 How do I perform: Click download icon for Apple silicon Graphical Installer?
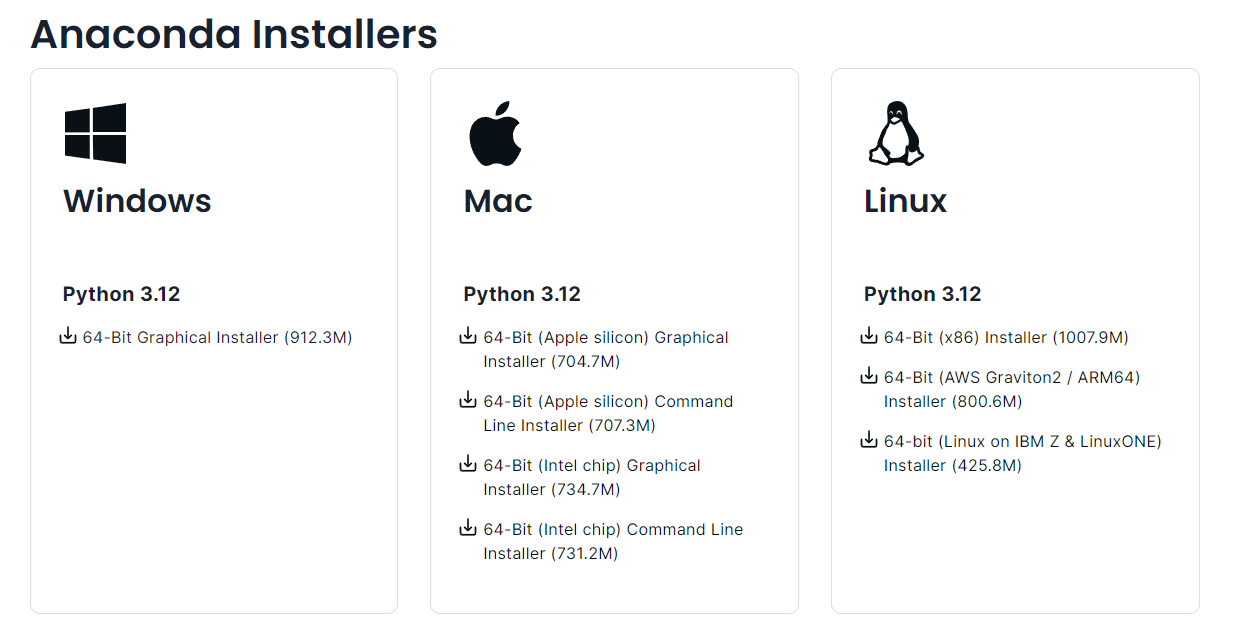[468, 337]
